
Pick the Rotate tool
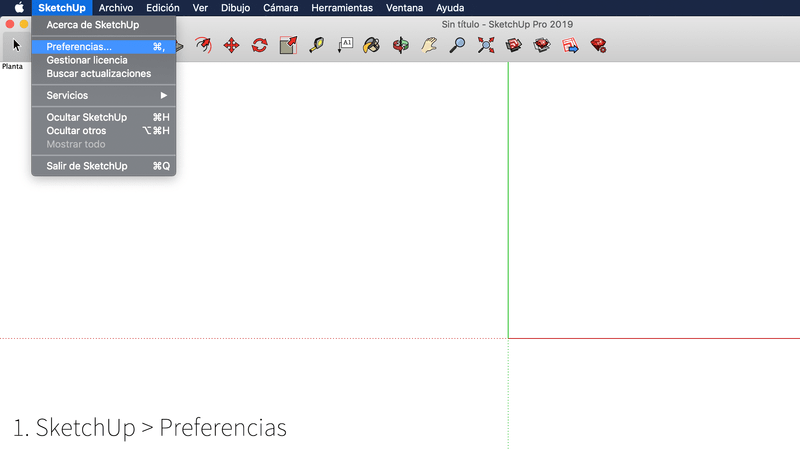coord(260,45)
